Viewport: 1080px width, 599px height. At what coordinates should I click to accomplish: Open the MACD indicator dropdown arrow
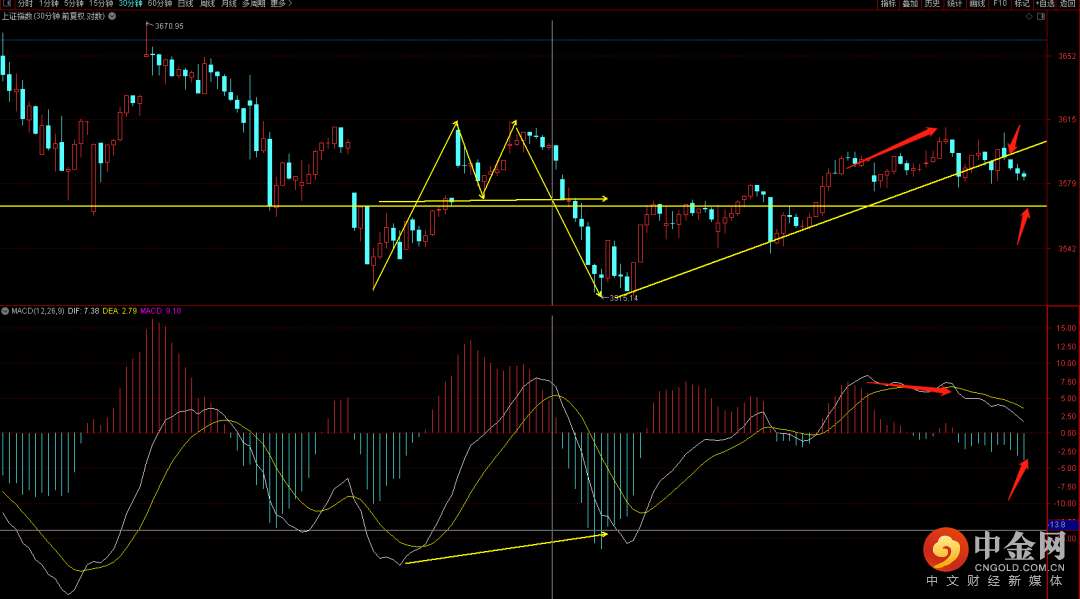tap(4, 311)
